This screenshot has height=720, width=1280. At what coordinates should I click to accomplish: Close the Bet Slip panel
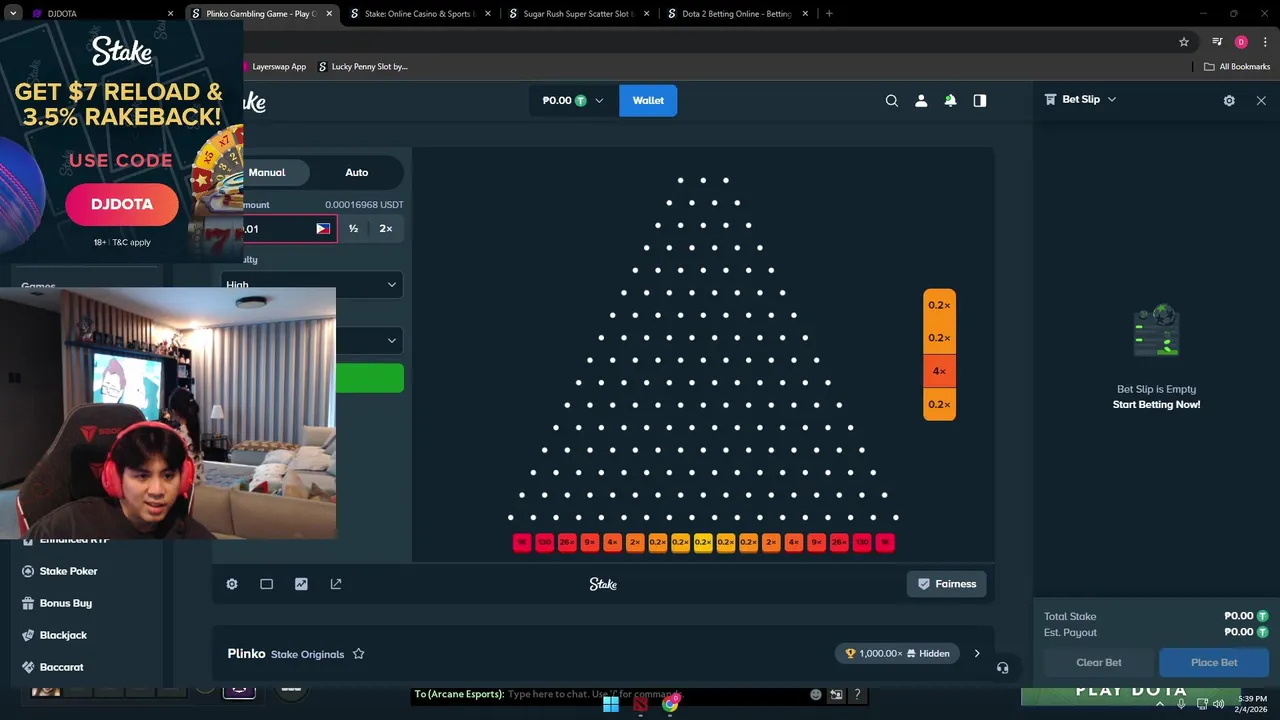pyautogui.click(x=1261, y=100)
